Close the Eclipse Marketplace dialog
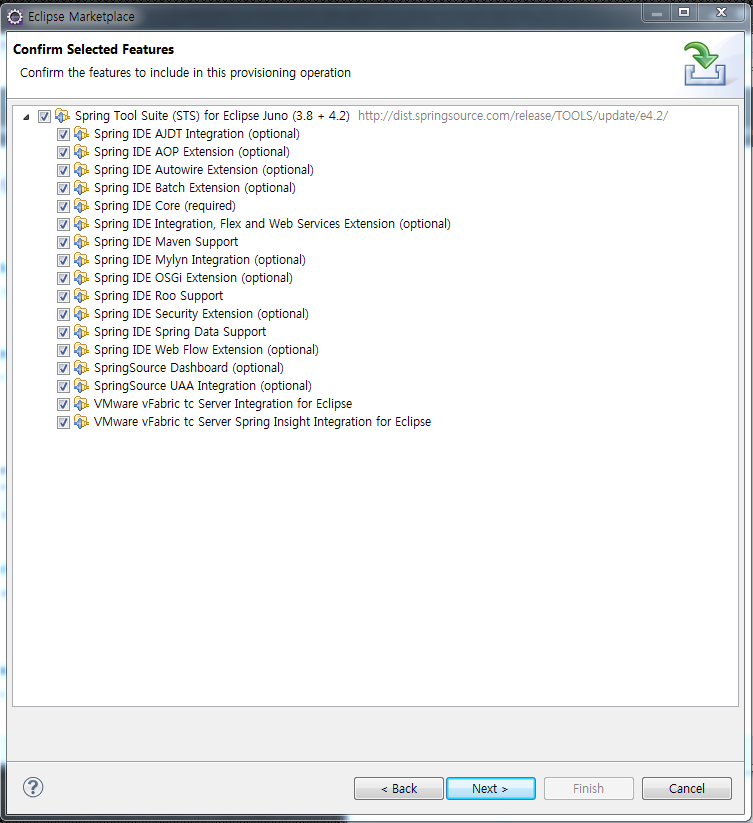The width and height of the screenshot is (753, 823). tap(722, 13)
